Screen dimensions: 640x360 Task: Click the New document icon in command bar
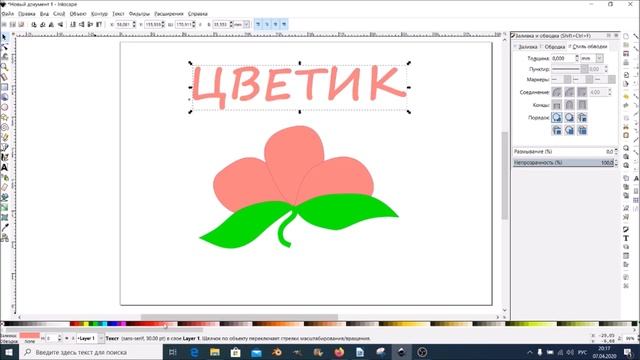tap(626, 36)
